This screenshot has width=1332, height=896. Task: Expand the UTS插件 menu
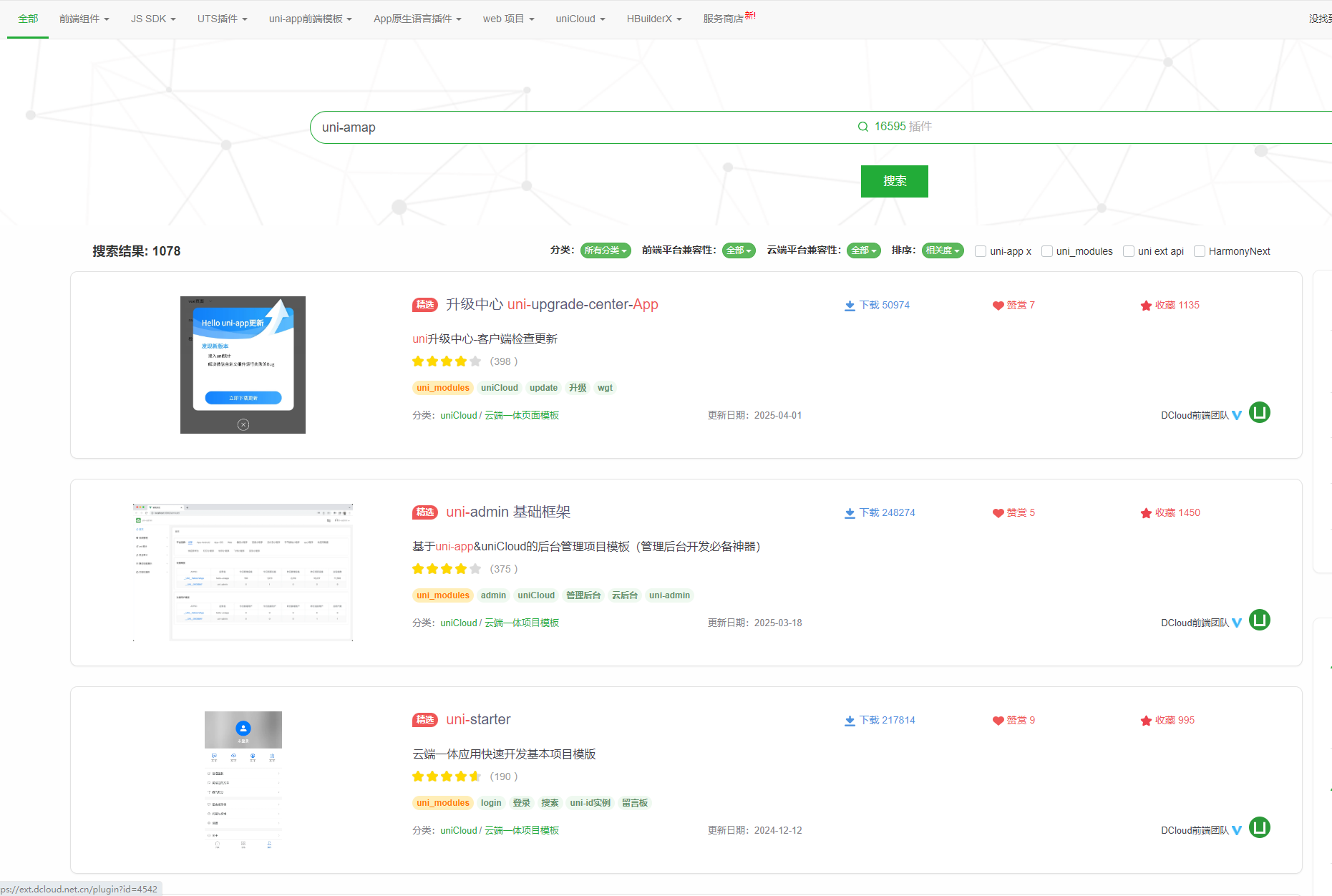pos(223,19)
